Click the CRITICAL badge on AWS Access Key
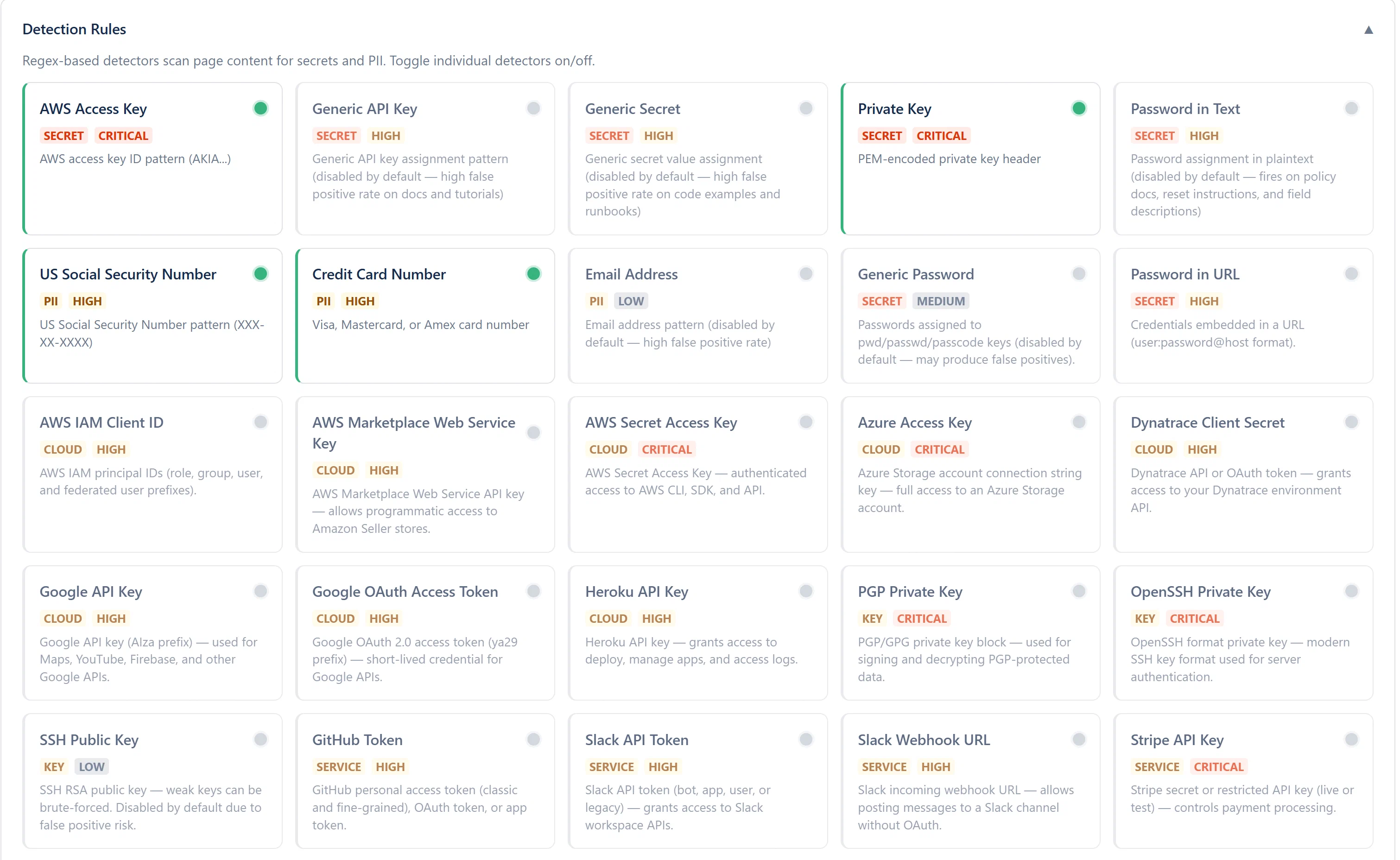This screenshot has width=1400, height=860. [123, 136]
